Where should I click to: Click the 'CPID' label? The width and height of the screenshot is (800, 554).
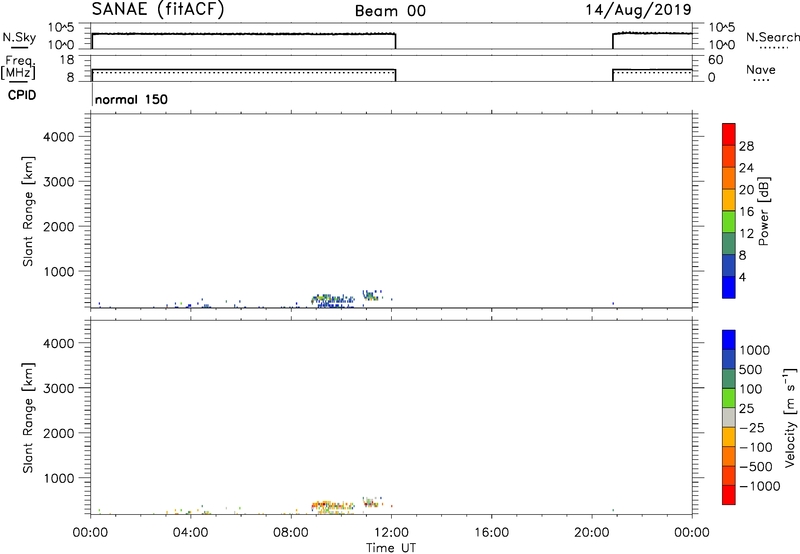22,95
